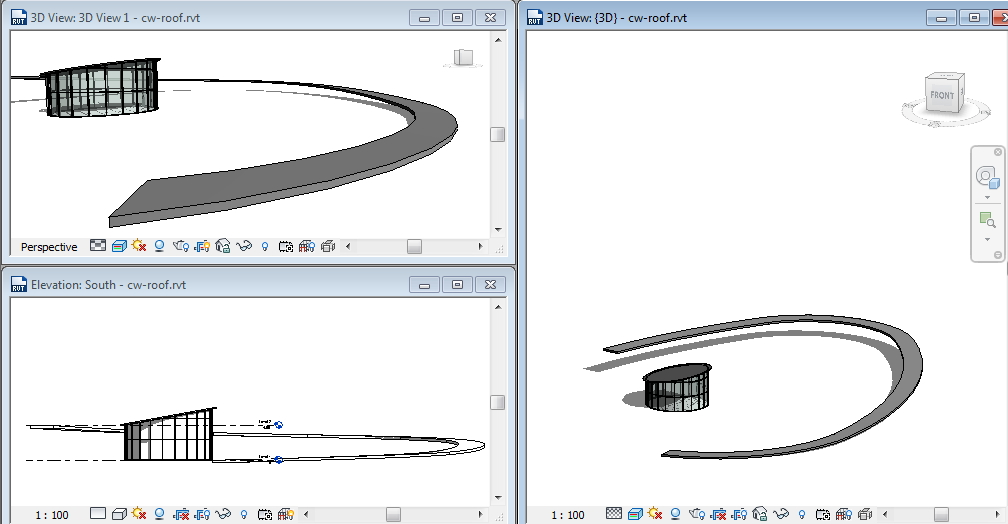
Task: Toggle crop view in South elevation bar
Action: (x=181, y=514)
